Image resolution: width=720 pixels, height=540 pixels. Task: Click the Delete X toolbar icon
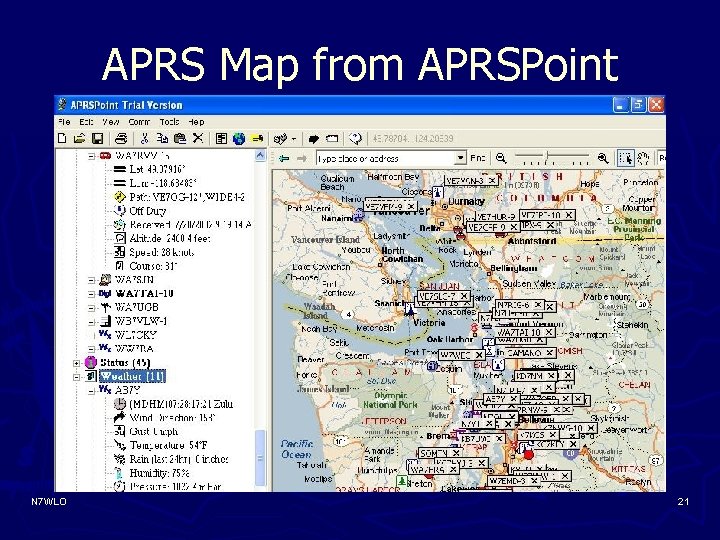click(x=198, y=138)
